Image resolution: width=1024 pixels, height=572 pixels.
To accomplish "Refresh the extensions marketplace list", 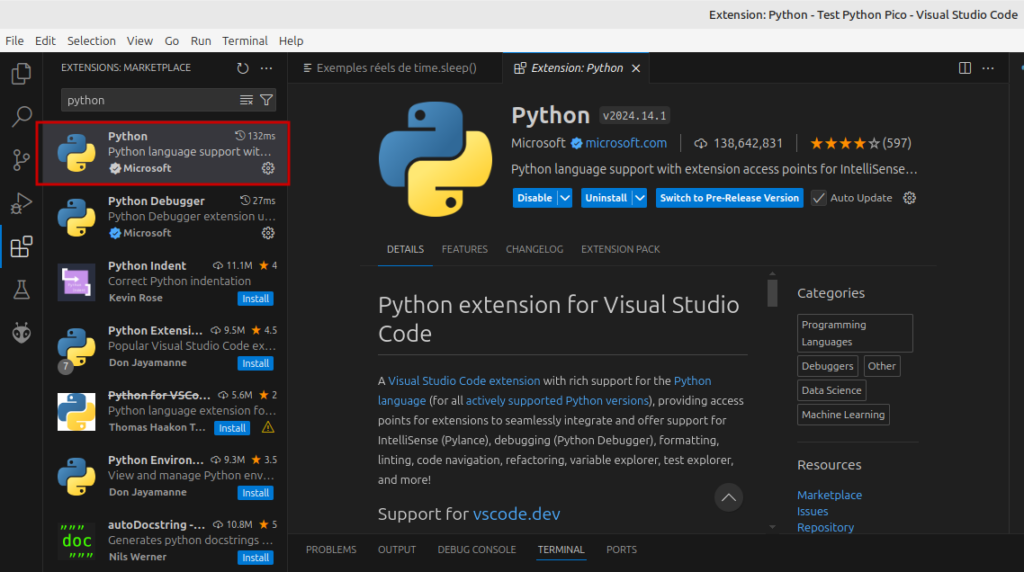I will (x=242, y=68).
